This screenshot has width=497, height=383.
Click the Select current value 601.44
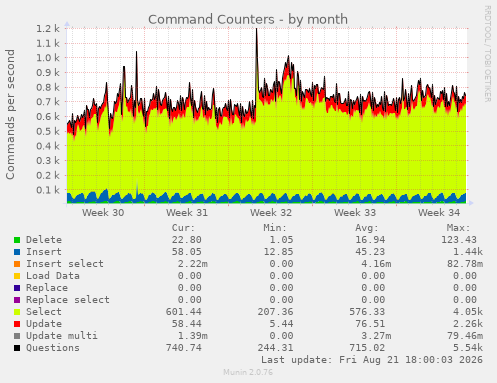coord(184,312)
